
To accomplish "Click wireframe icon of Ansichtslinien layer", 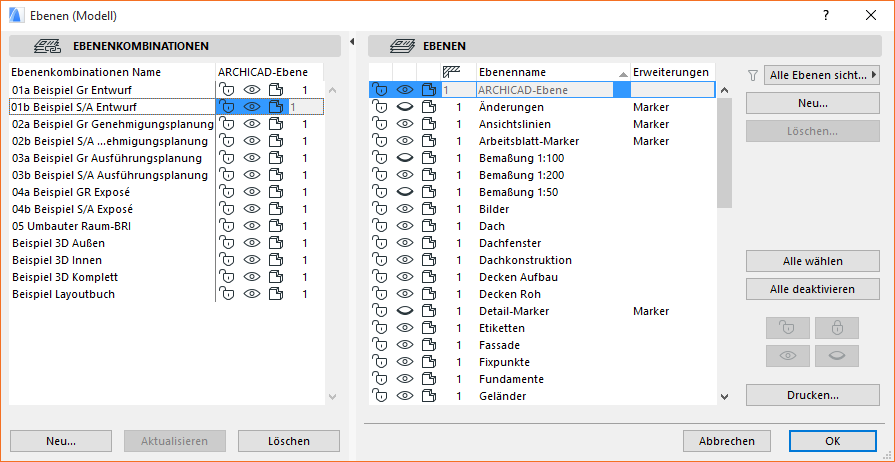I will pyautogui.click(x=428, y=124).
